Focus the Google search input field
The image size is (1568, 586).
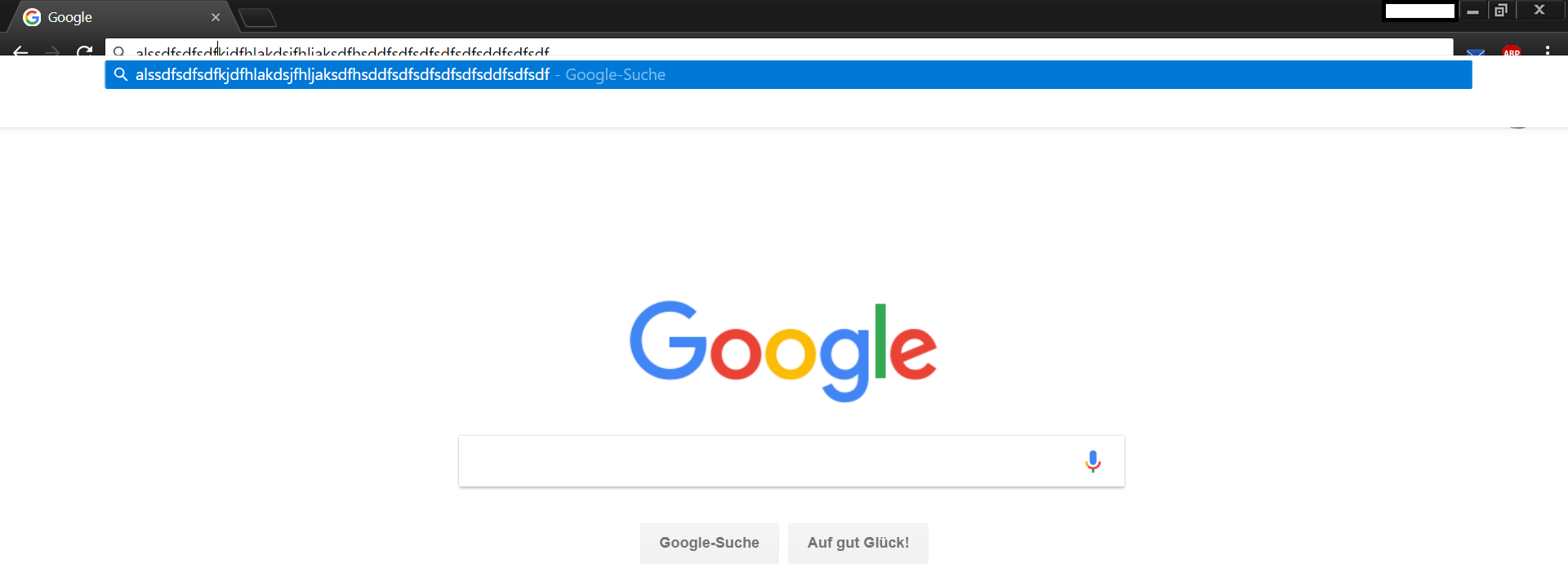pos(768,461)
